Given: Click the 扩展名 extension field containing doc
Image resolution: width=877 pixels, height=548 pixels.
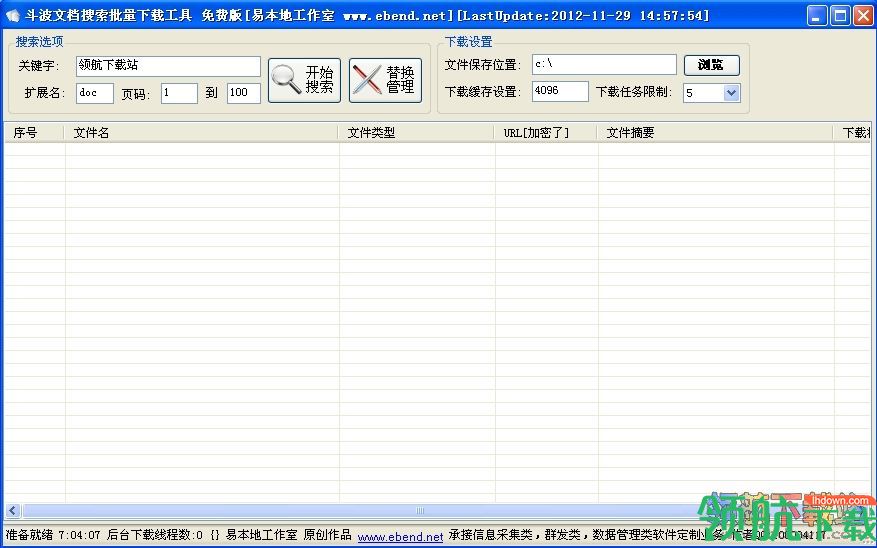Looking at the screenshot, I should (95, 93).
